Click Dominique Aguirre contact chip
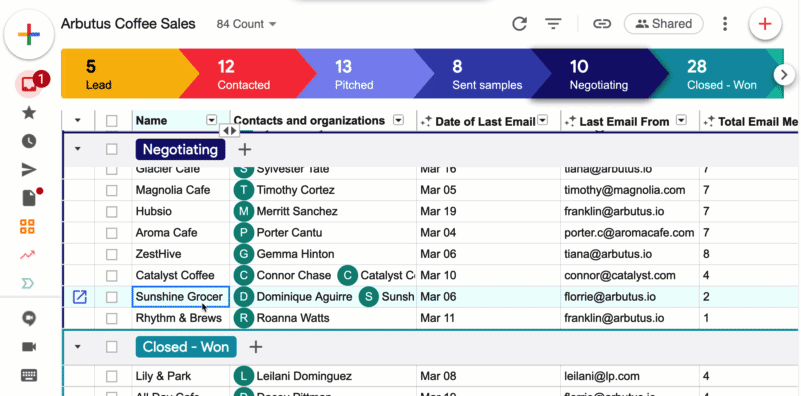 point(294,297)
